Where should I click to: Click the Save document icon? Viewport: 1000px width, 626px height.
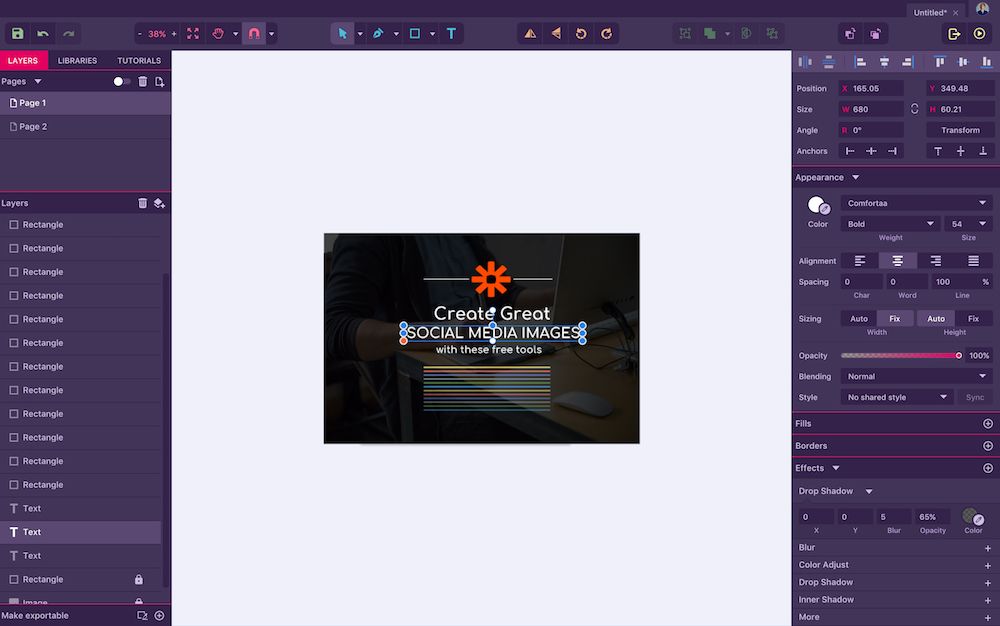click(x=17, y=33)
